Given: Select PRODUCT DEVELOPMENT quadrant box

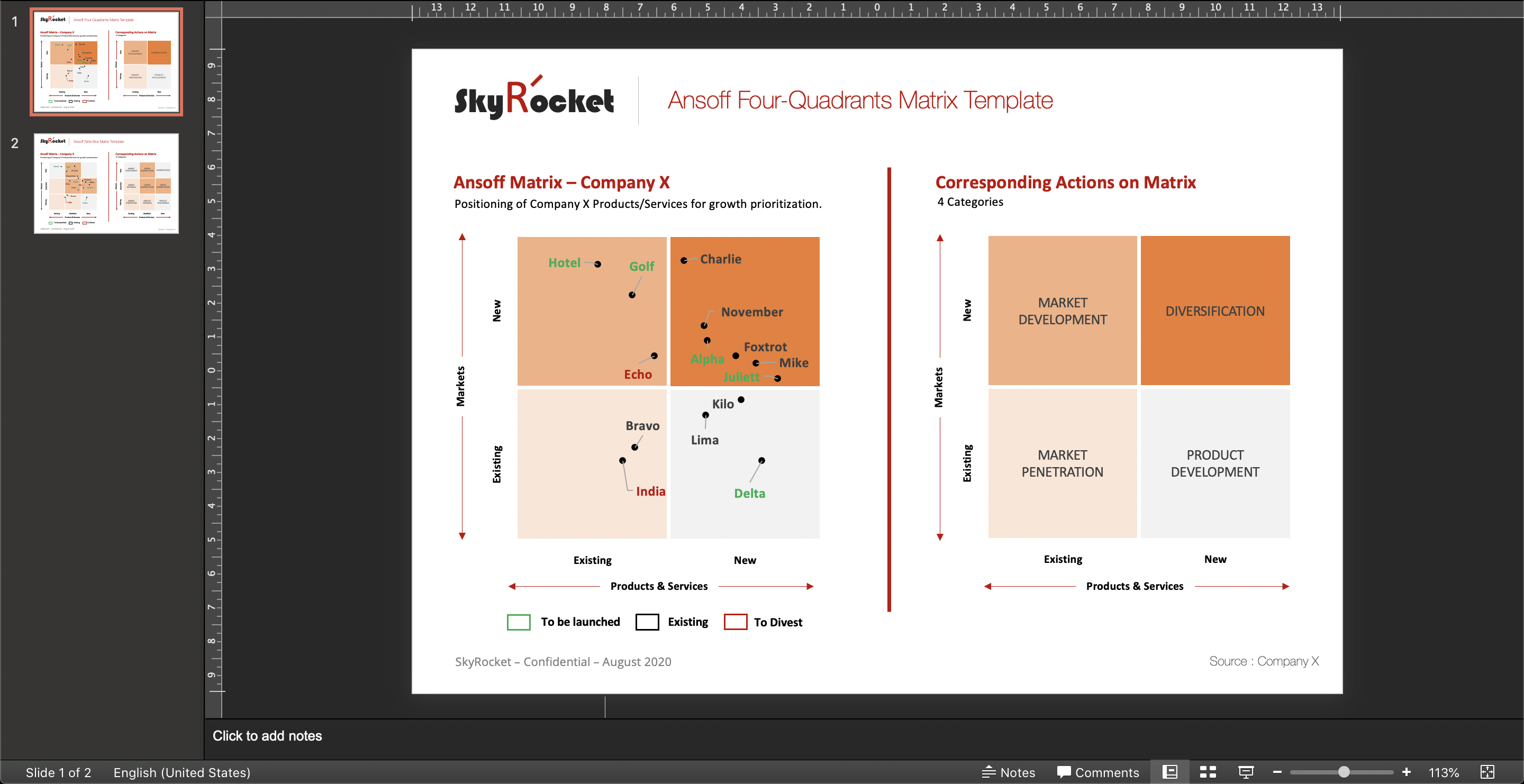Looking at the screenshot, I should click(x=1215, y=463).
